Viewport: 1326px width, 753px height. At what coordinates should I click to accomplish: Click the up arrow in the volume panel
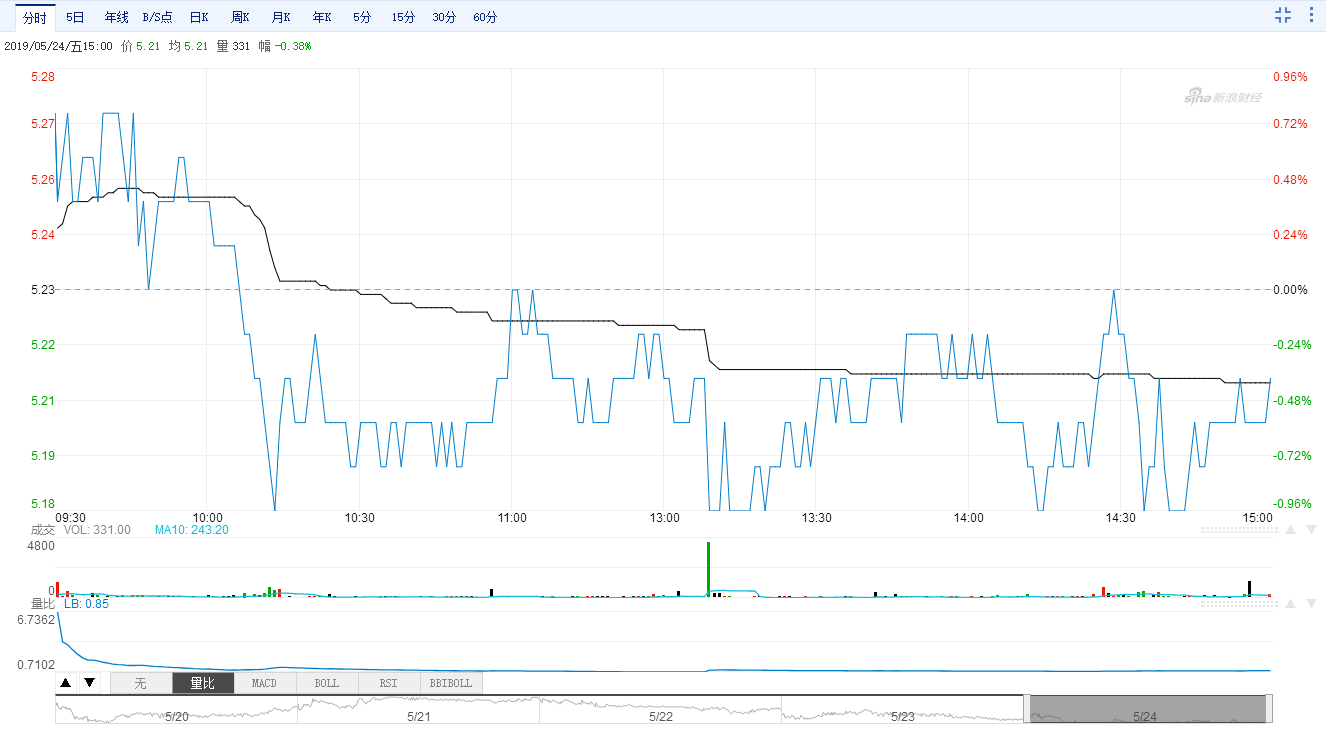click(x=1290, y=530)
